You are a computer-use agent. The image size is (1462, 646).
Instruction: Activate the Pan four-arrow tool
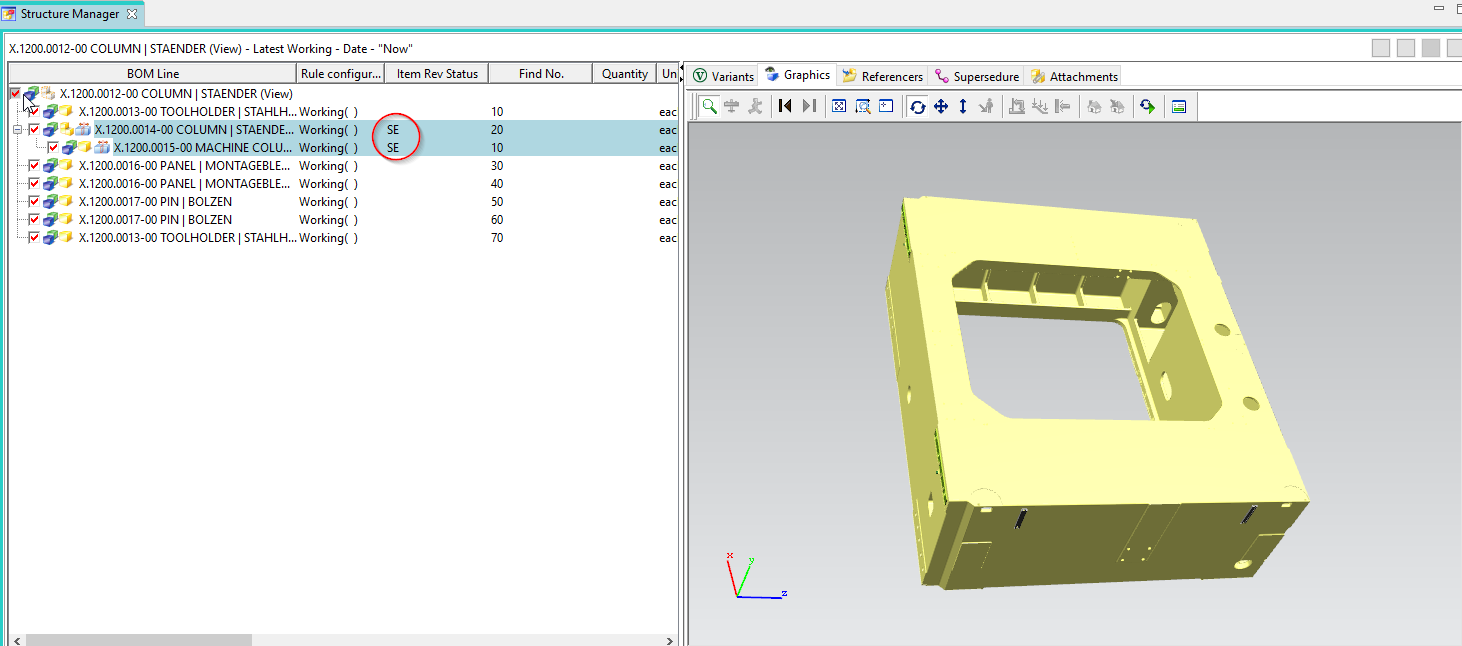point(940,106)
